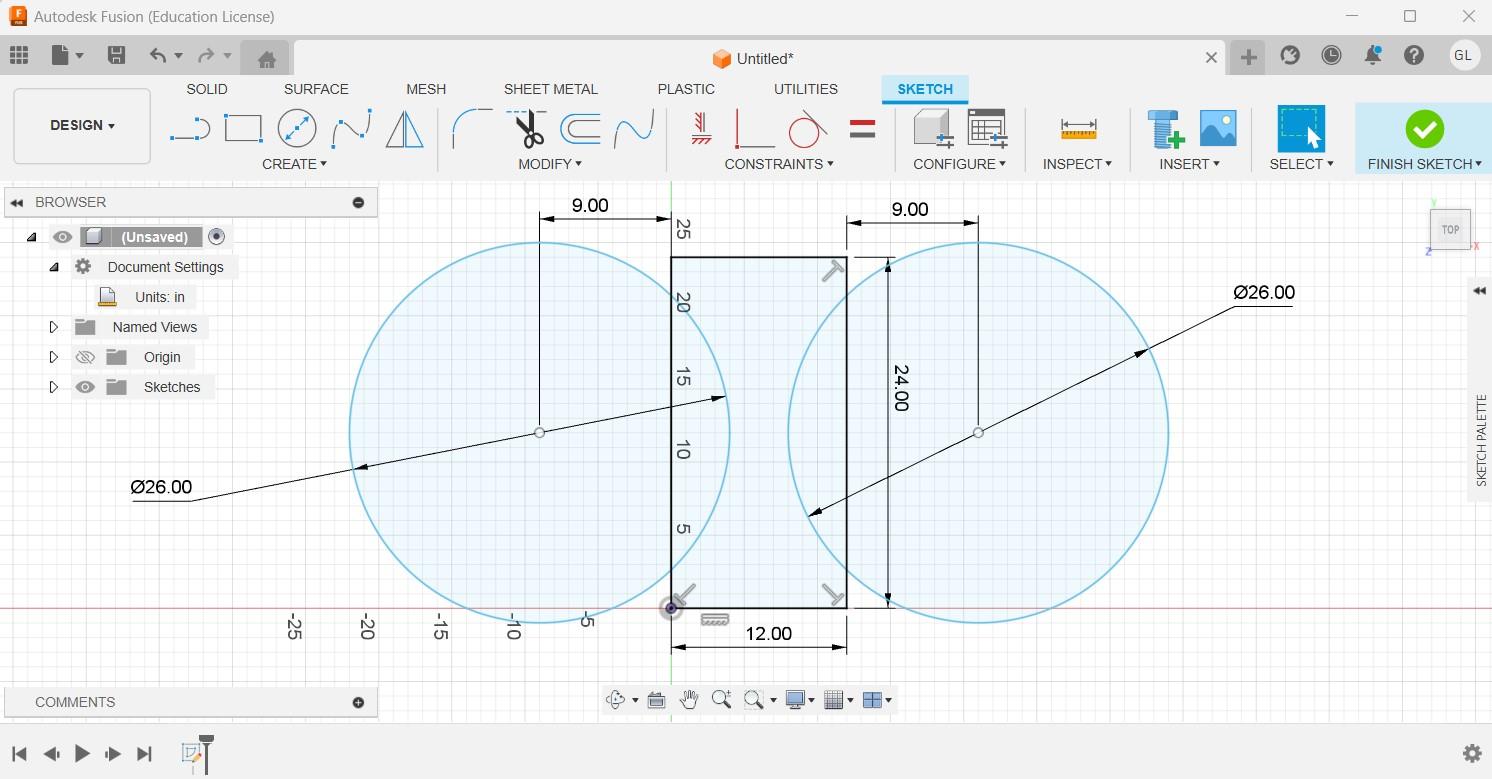This screenshot has width=1492, height=779.
Task: Select the Center Diameter Circle tool
Action: click(x=296, y=129)
